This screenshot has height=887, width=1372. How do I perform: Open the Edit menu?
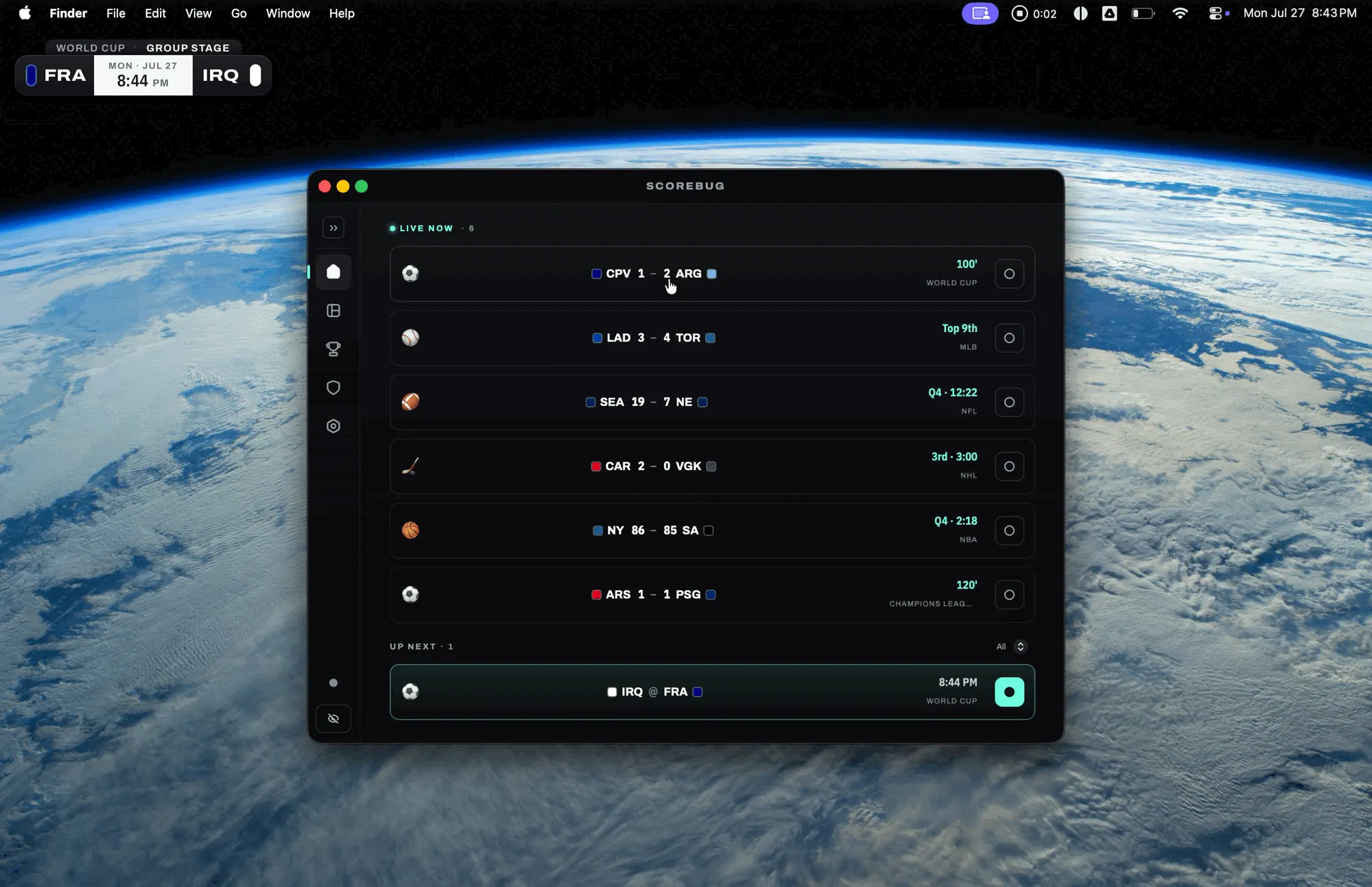[x=155, y=13]
